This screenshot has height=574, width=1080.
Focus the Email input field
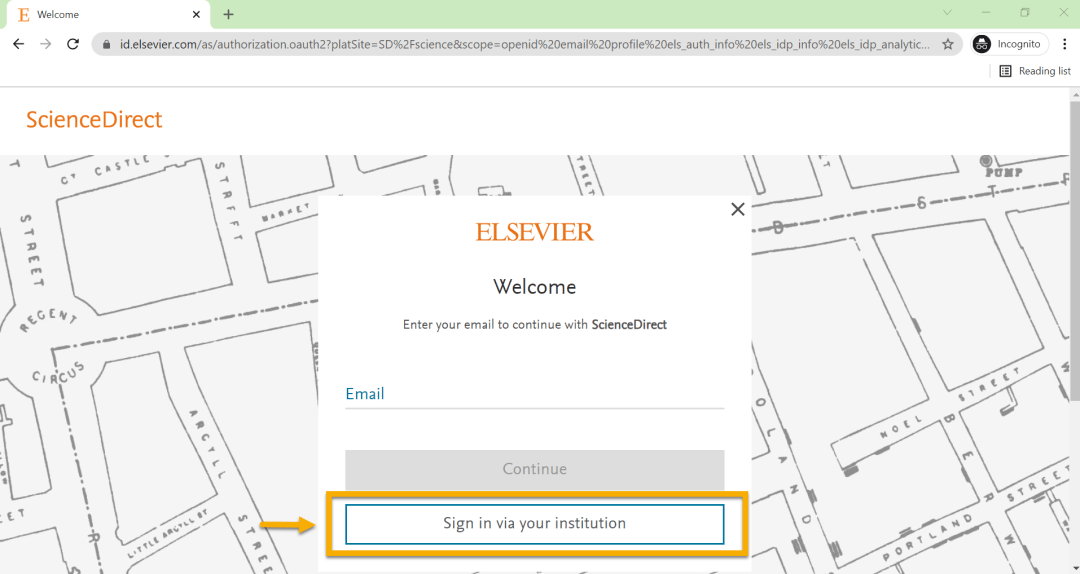pos(534,394)
